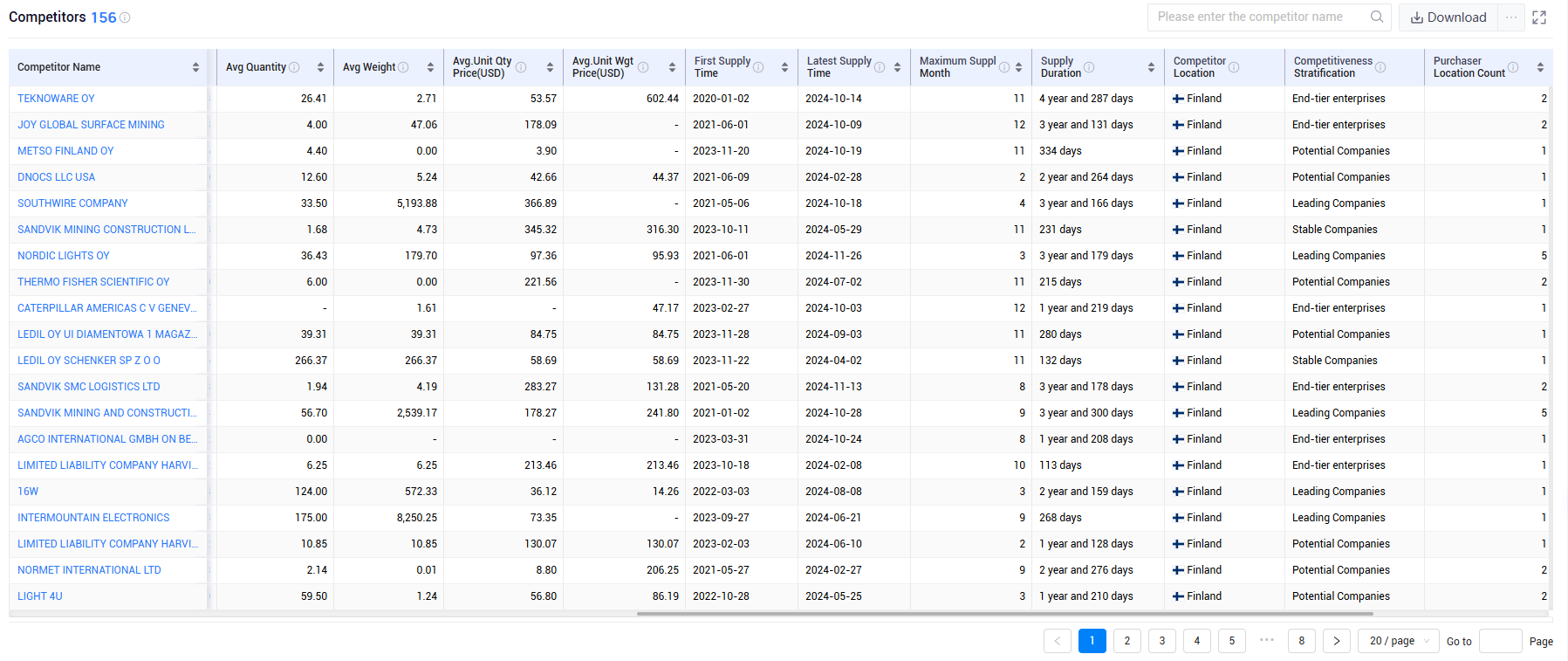The width and height of the screenshot is (1568, 661).
Task: Sort by Avg.Unit Qty Price column
Action: click(x=550, y=67)
